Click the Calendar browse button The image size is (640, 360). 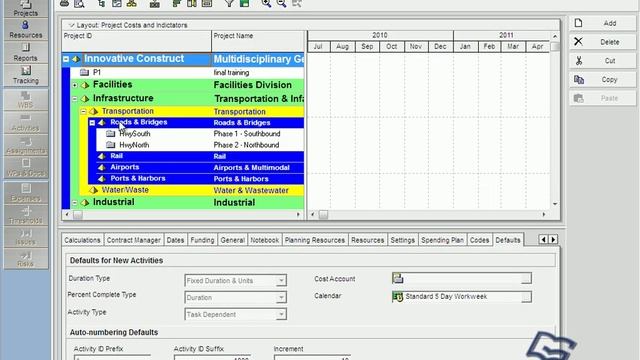click(526, 297)
